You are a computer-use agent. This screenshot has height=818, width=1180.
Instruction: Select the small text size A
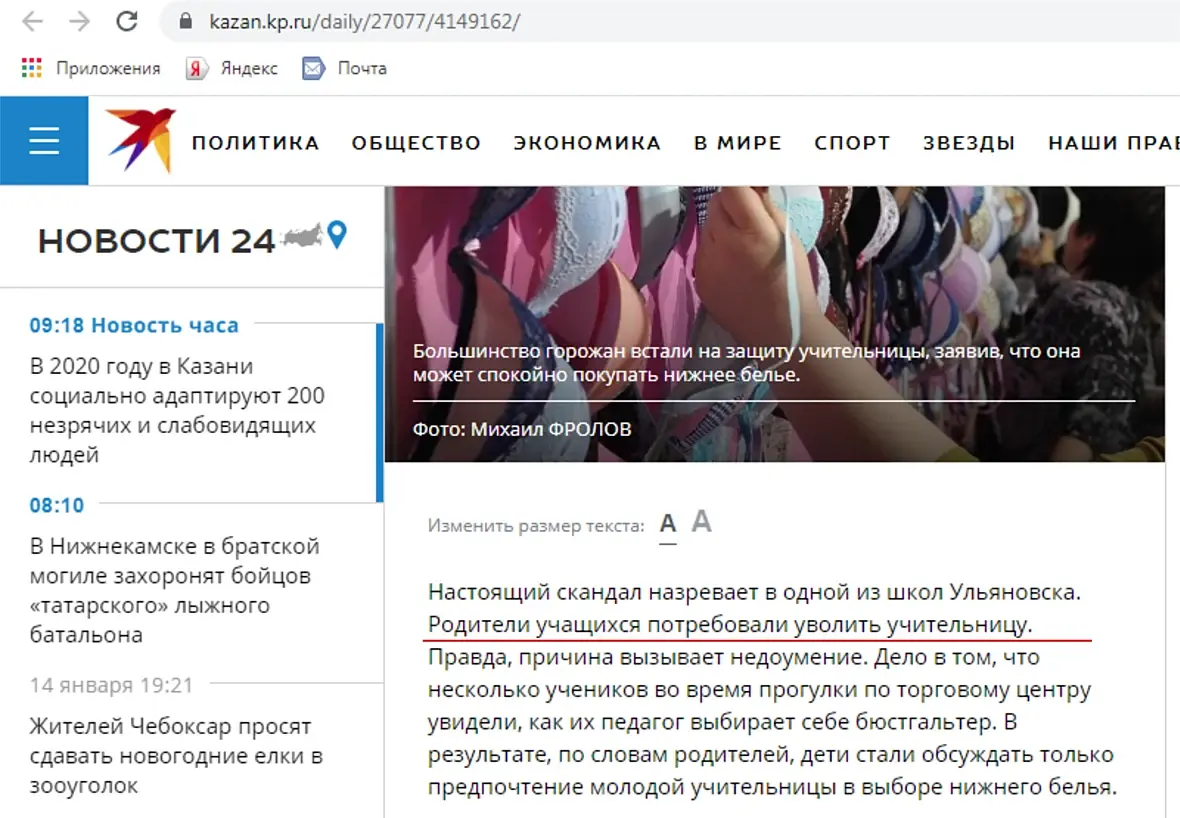coord(668,523)
